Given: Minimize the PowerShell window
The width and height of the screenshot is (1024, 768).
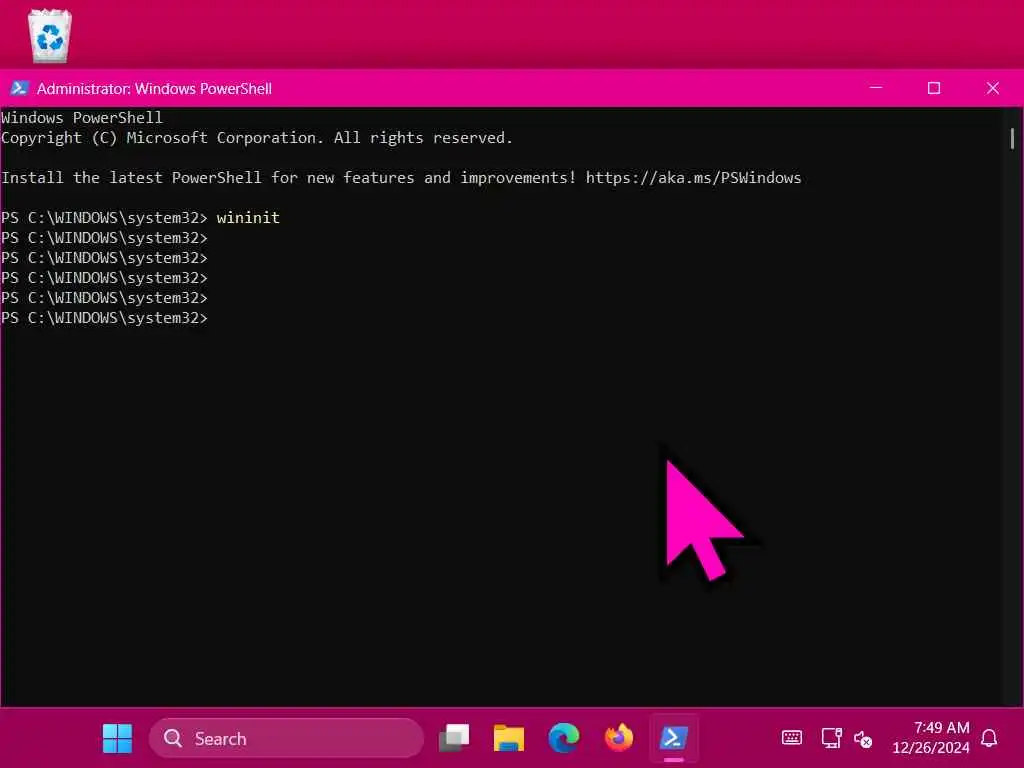Looking at the screenshot, I should [876, 88].
